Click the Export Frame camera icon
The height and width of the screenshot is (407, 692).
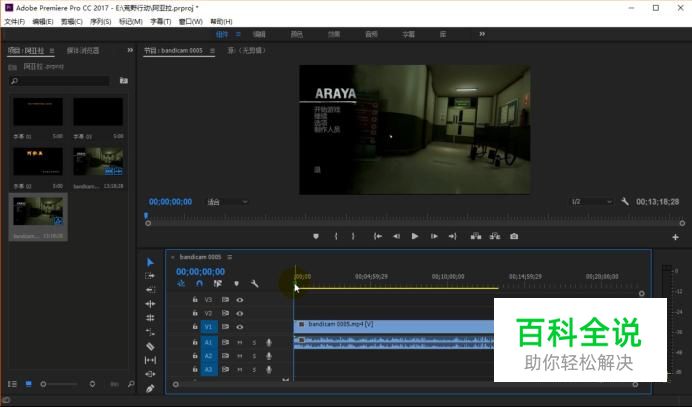click(x=514, y=237)
